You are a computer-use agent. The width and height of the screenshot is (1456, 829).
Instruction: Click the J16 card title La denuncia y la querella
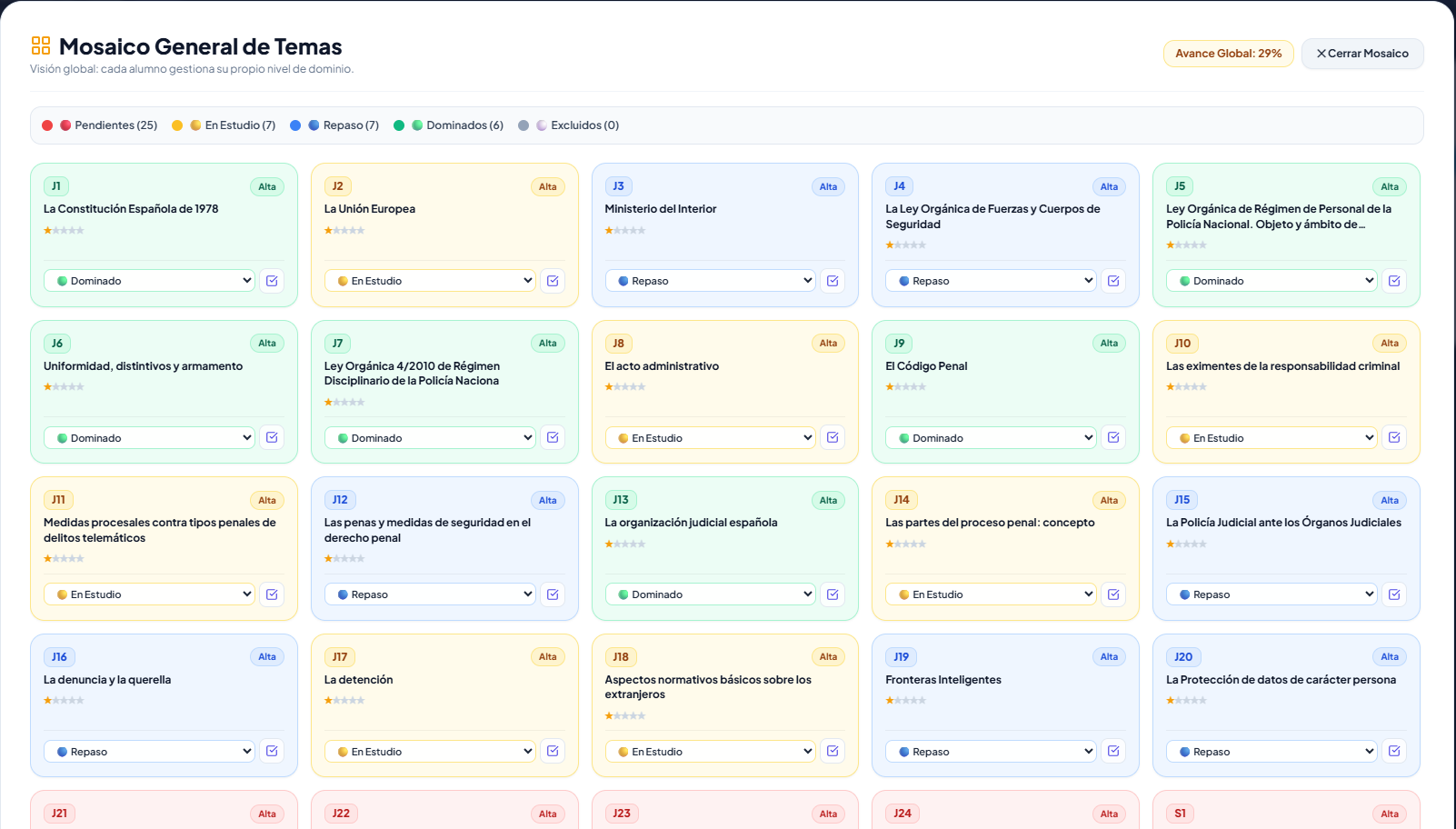107,680
